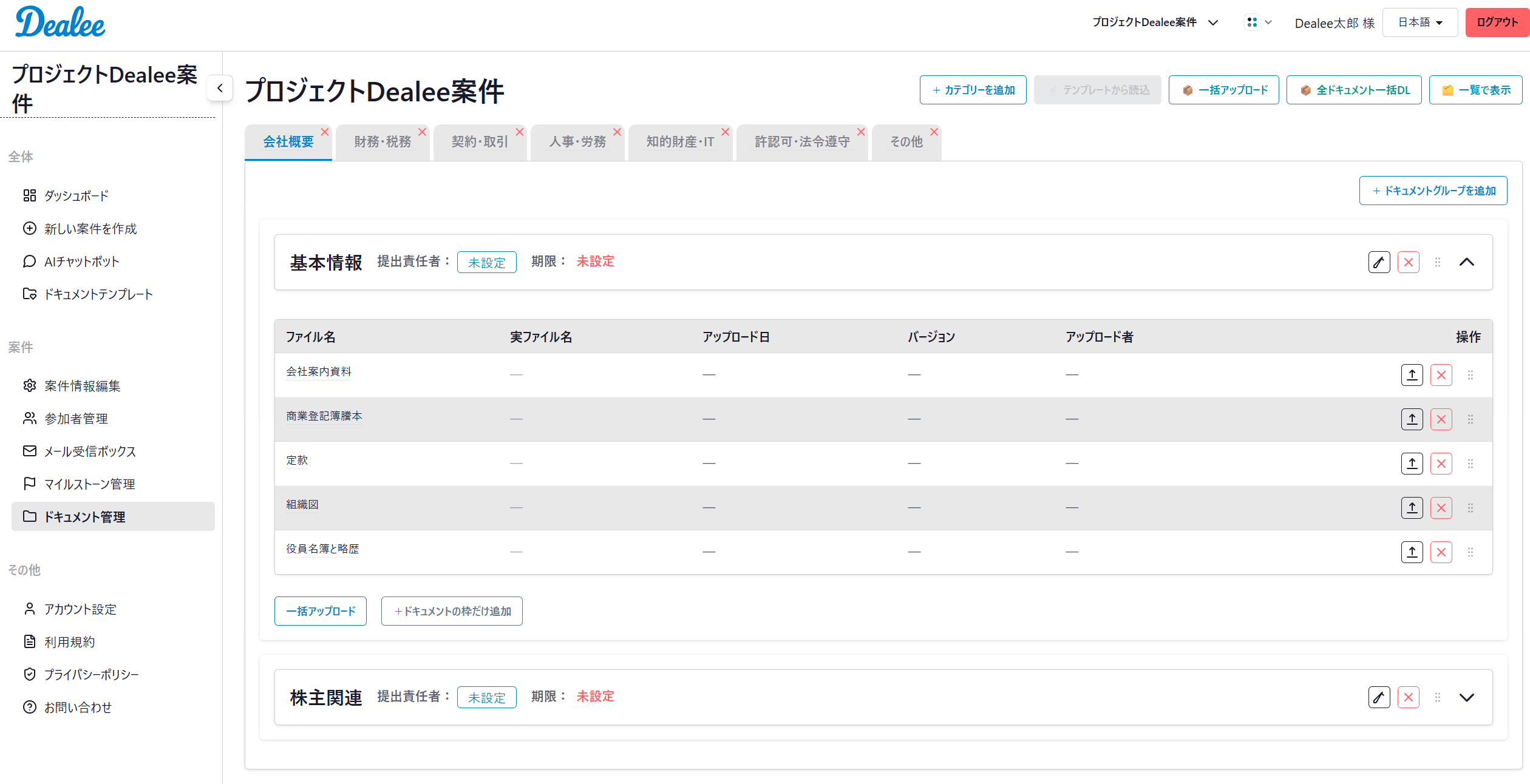The height and width of the screenshot is (784, 1530).
Task: Open マイルストーン管理 in the sidebar
Action: pyautogui.click(x=114, y=484)
